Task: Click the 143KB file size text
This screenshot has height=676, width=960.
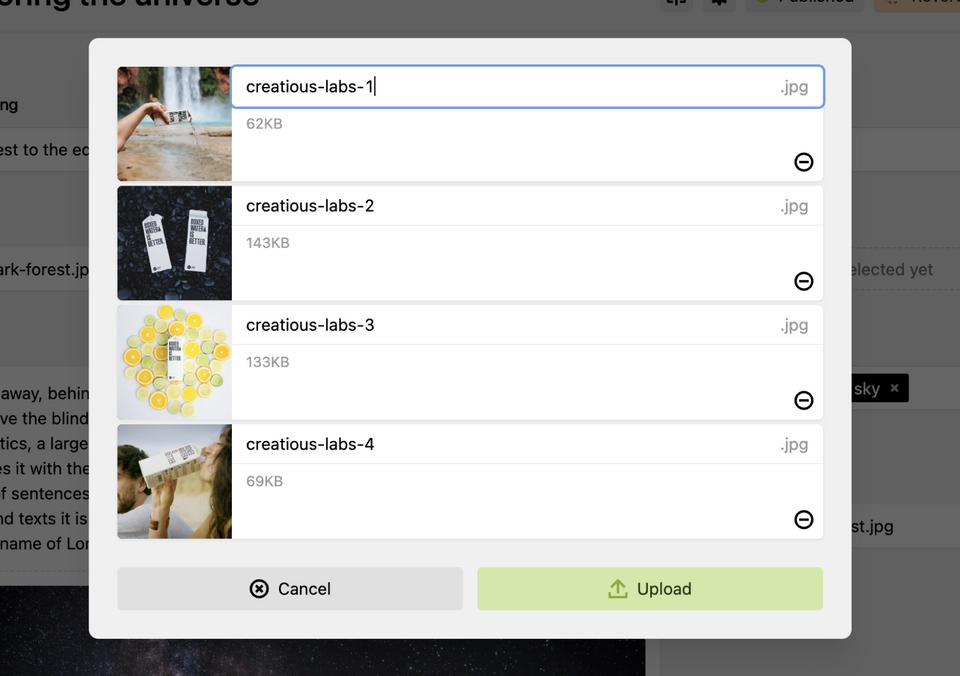Action: click(268, 243)
